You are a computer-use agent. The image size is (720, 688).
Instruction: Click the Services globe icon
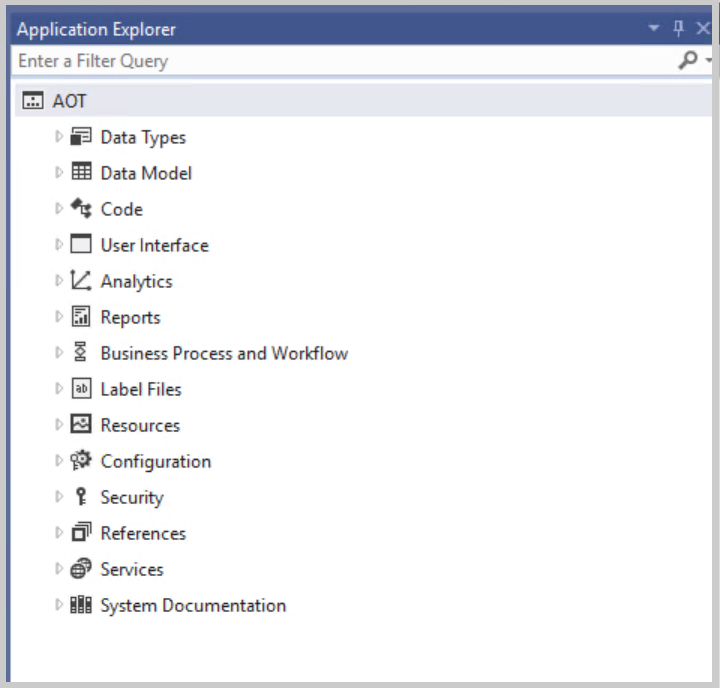coord(81,568)
